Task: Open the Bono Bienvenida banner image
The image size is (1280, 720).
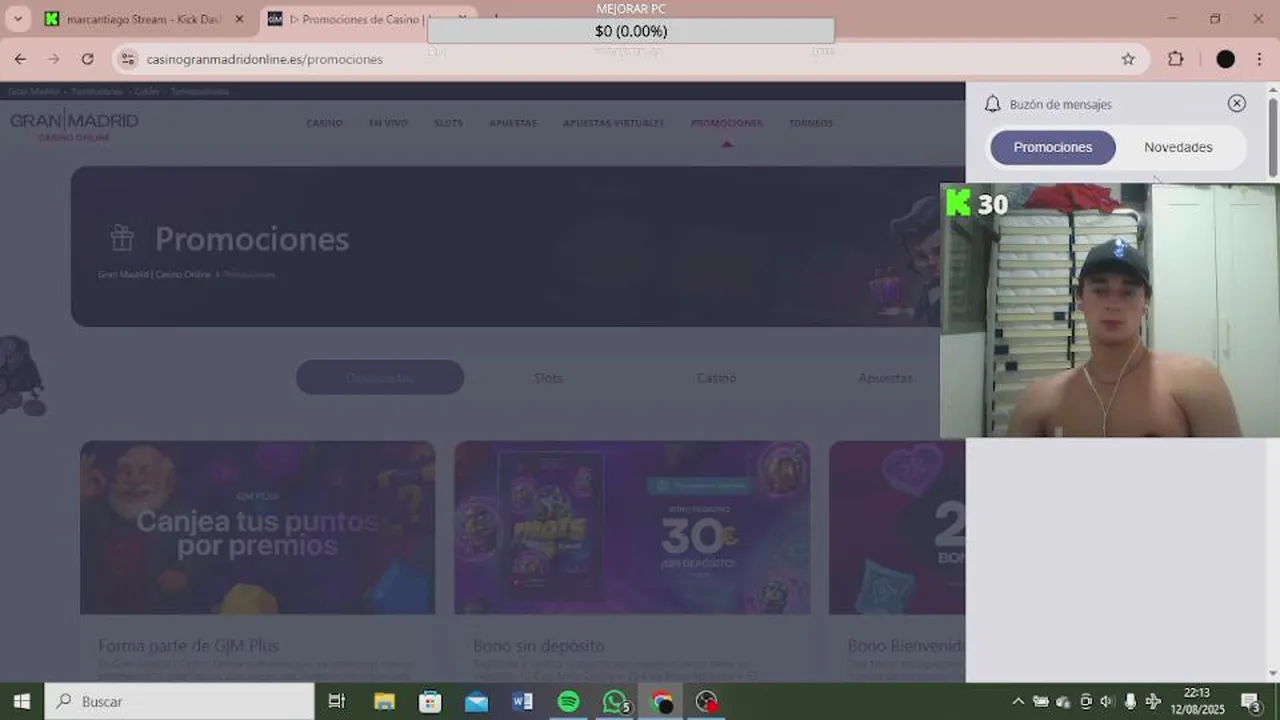Action: click(x=897, y=527)
